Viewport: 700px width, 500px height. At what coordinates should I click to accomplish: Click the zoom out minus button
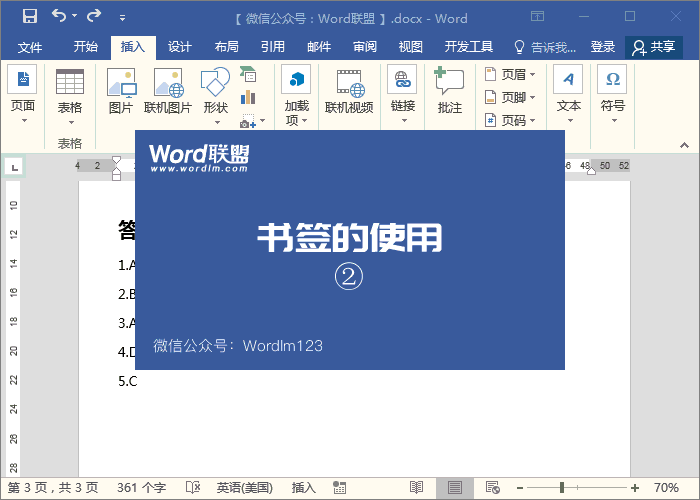[x=520, y=488]
